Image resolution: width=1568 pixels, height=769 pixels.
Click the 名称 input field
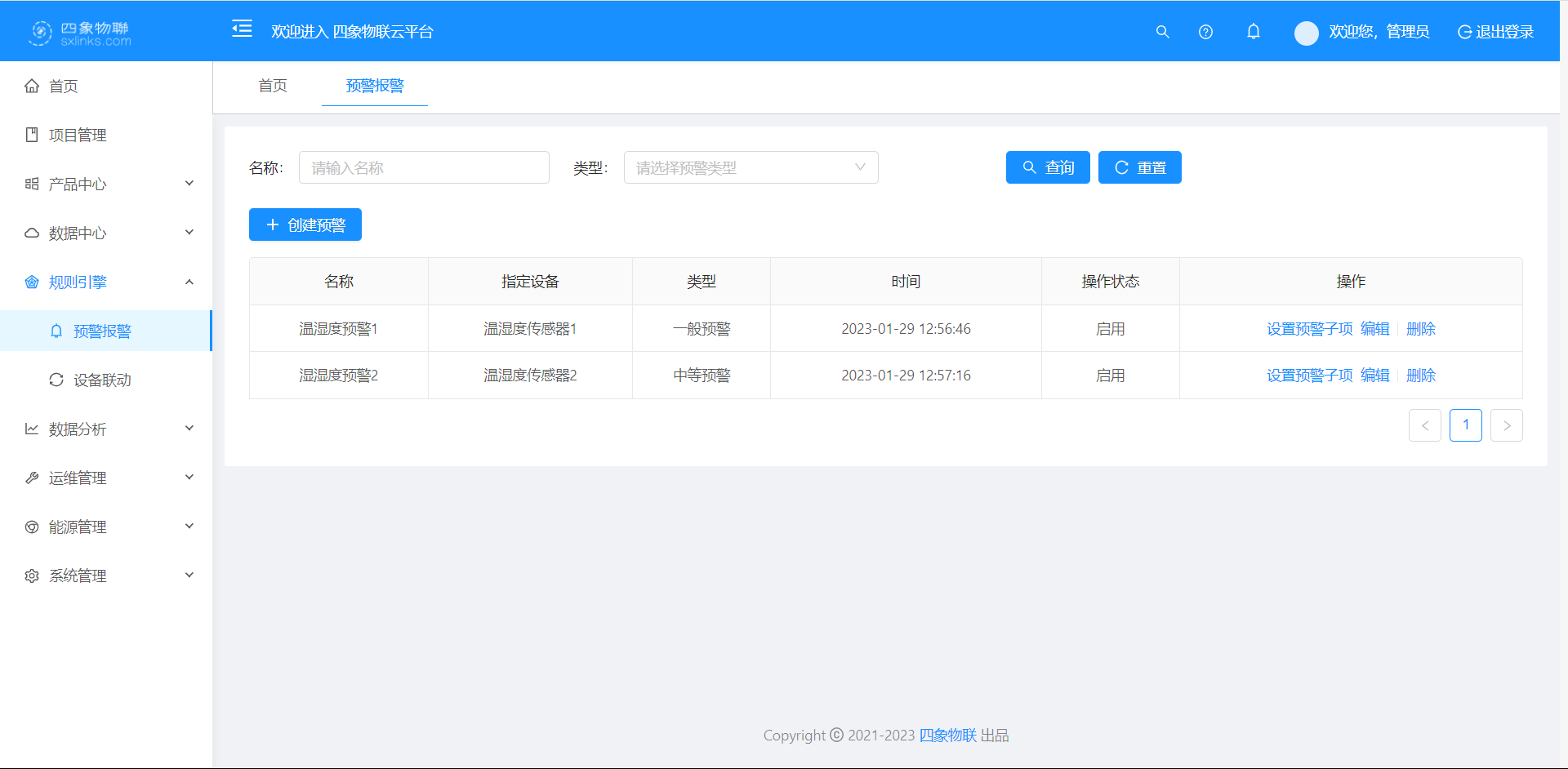coord(423,167)
